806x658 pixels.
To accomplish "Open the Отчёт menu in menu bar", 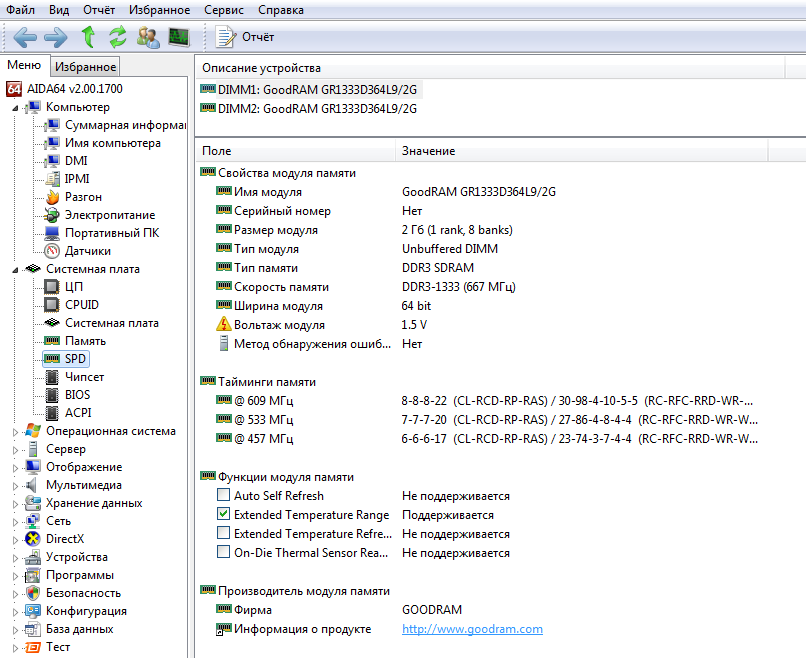I will click(x=99, y=10).
